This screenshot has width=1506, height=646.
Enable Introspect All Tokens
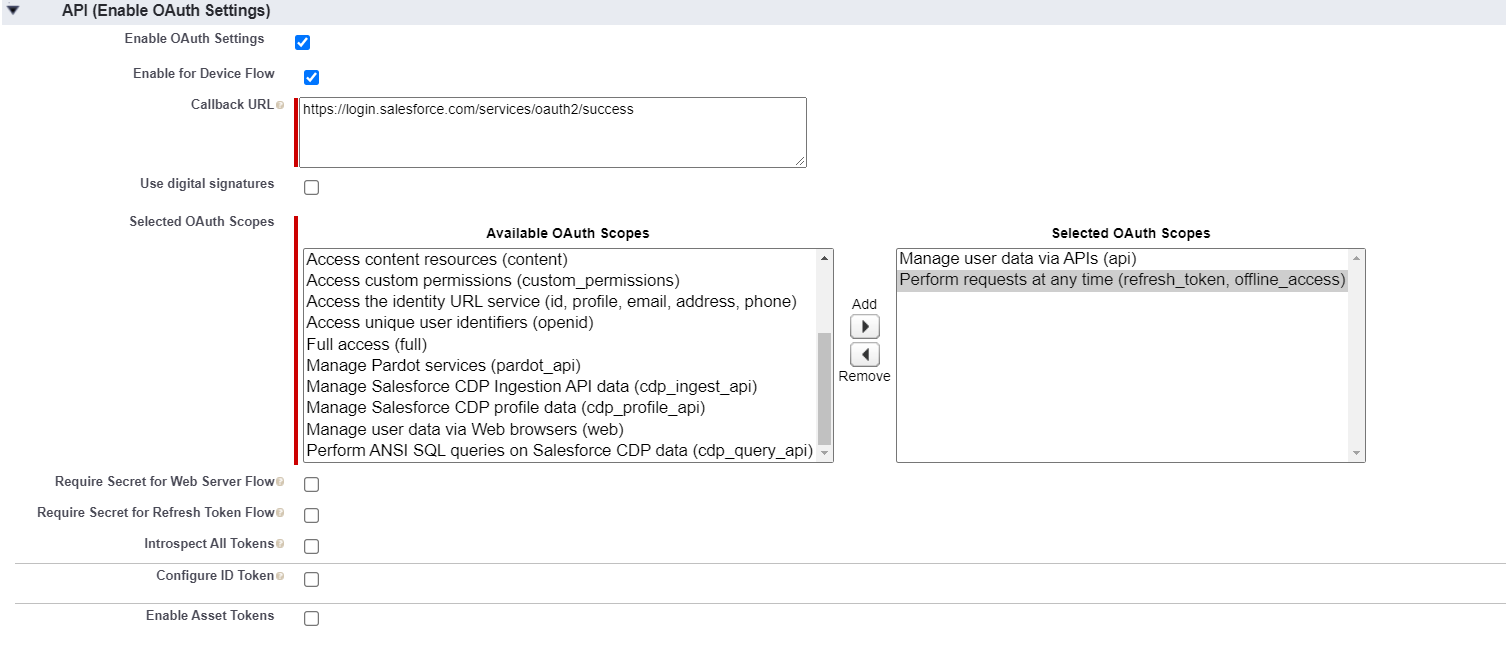310,545
